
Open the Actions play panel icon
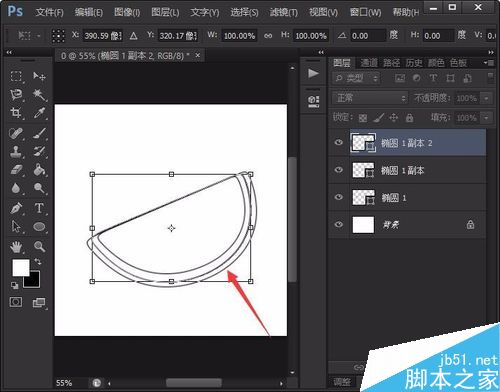313,73
